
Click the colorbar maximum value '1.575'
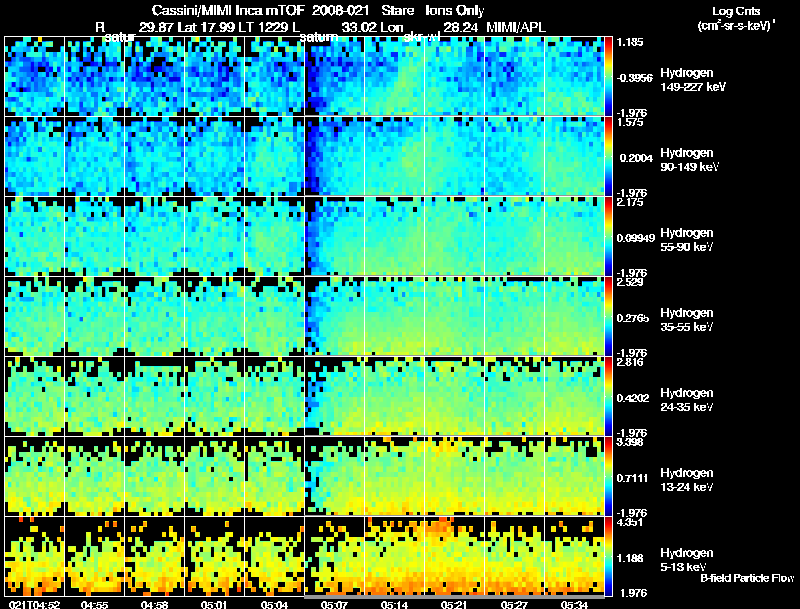pos(630,122)
